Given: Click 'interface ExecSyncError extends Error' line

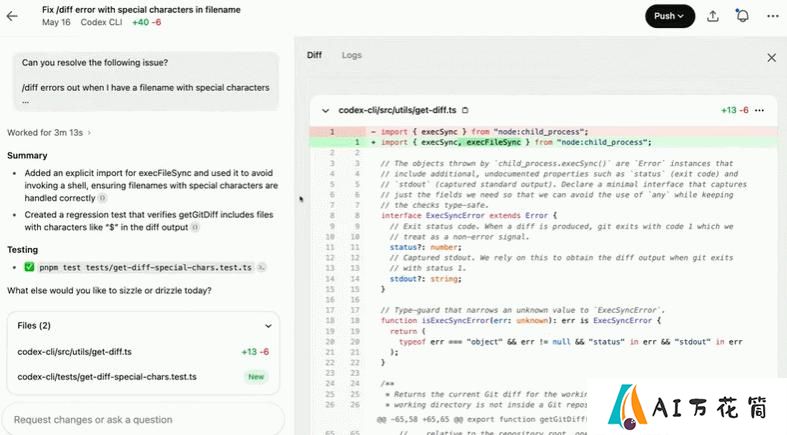Looking at the screenshot, I should point(469,216).
